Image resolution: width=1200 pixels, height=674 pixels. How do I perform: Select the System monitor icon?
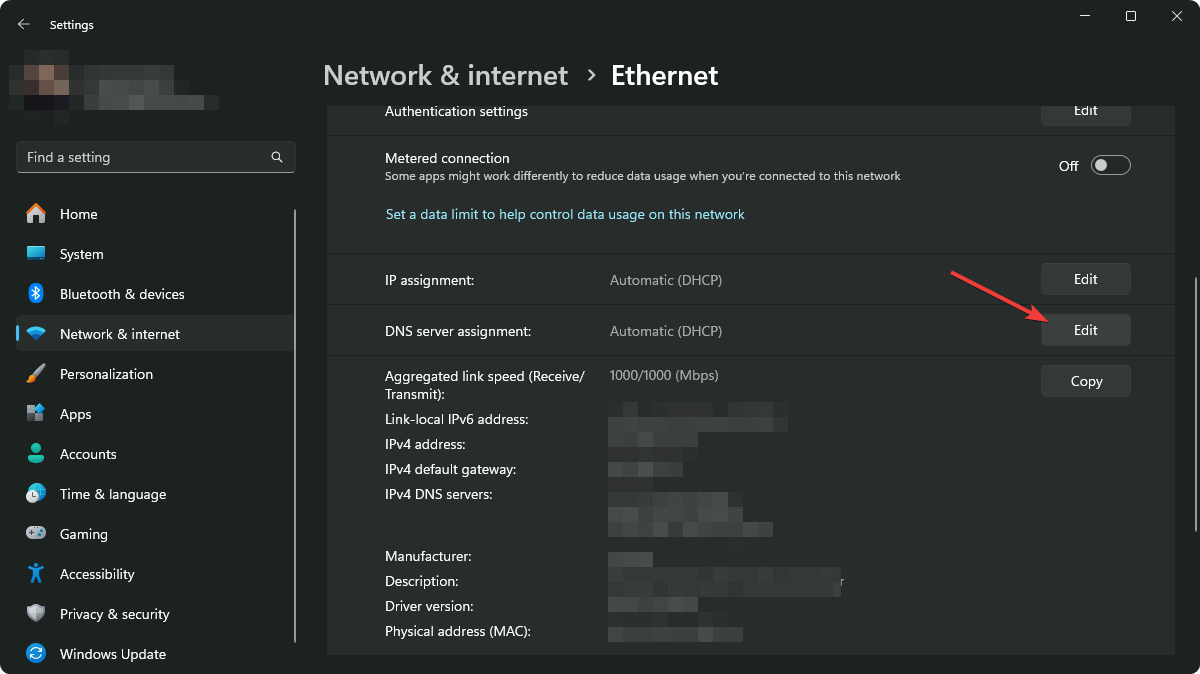click(x=36, y=254)
